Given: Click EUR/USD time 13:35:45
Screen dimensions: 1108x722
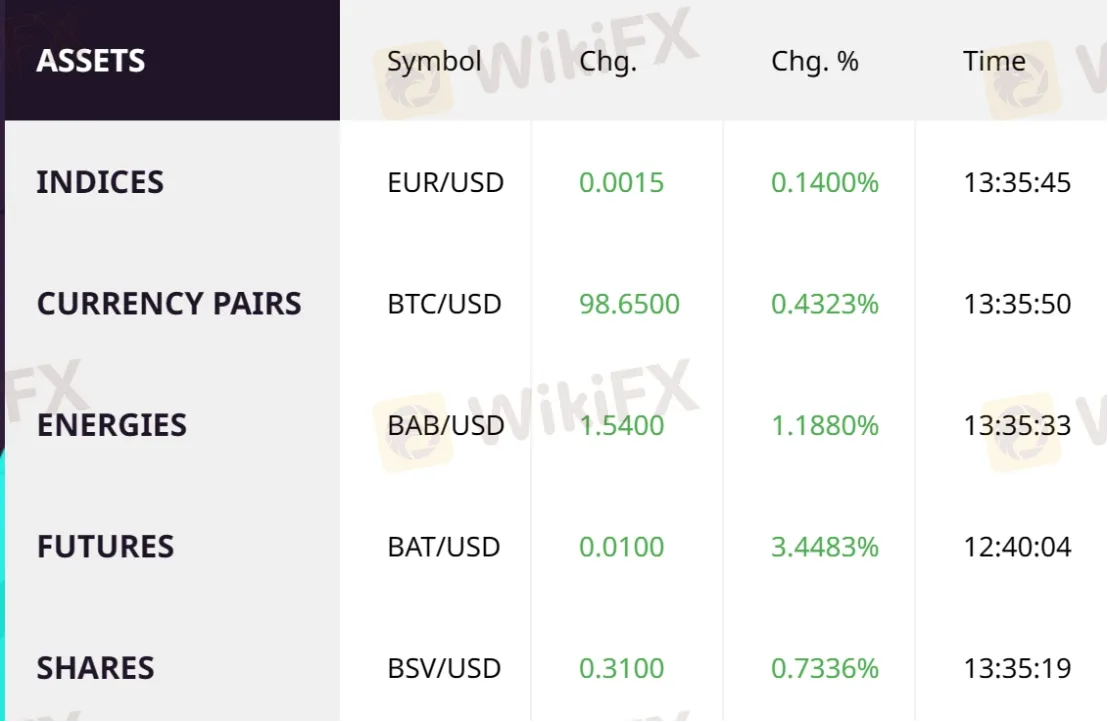Looking at the screenshot, I should click(x=1017, y=183).
